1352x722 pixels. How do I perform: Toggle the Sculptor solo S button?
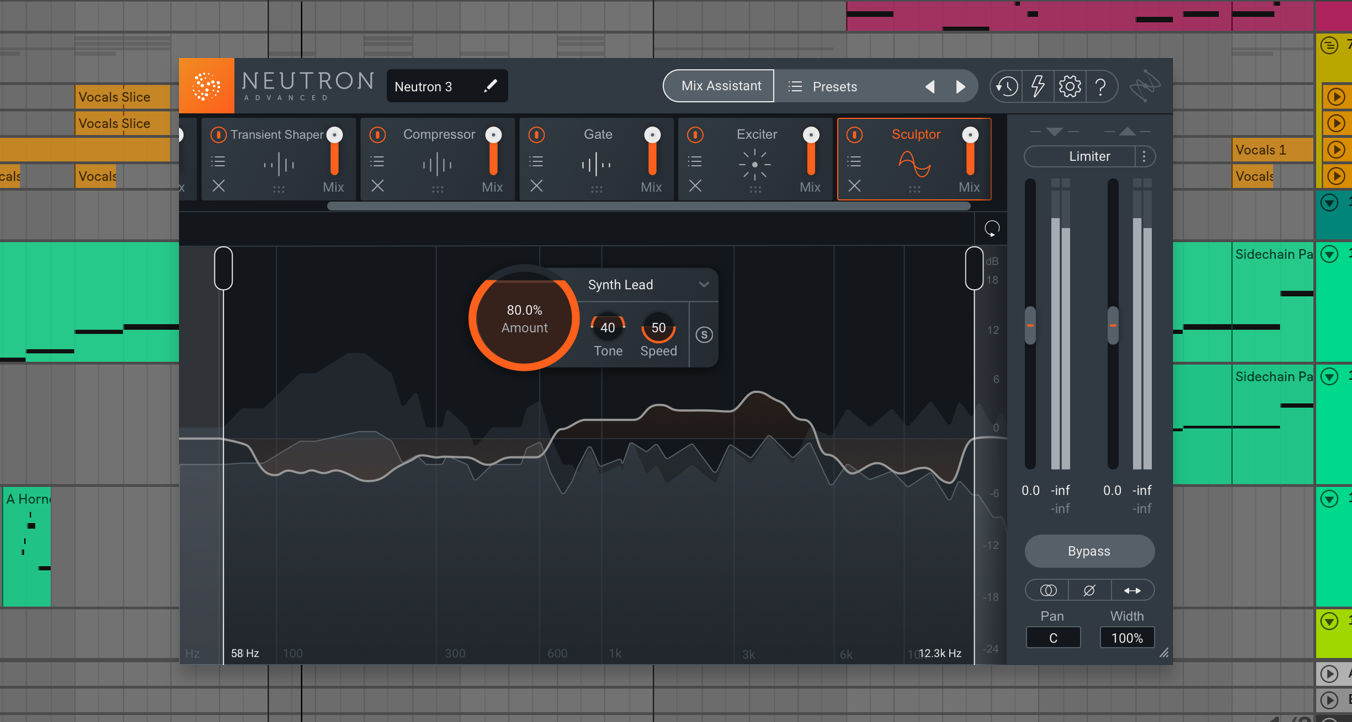point(704,335)
